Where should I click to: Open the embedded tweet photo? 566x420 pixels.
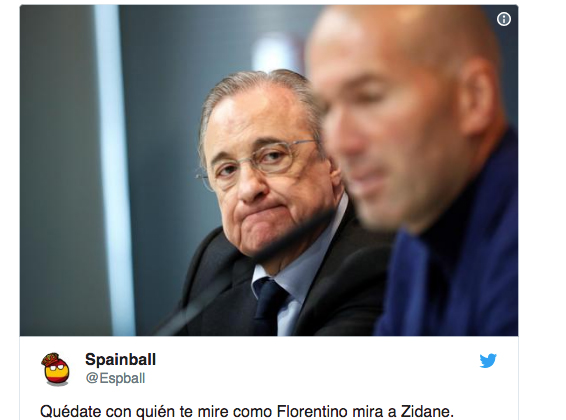pos(269,170)
